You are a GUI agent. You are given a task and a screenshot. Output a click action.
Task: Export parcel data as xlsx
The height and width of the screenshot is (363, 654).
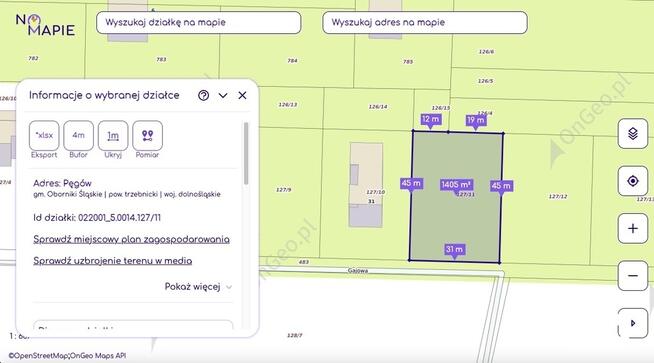[44, 136]
